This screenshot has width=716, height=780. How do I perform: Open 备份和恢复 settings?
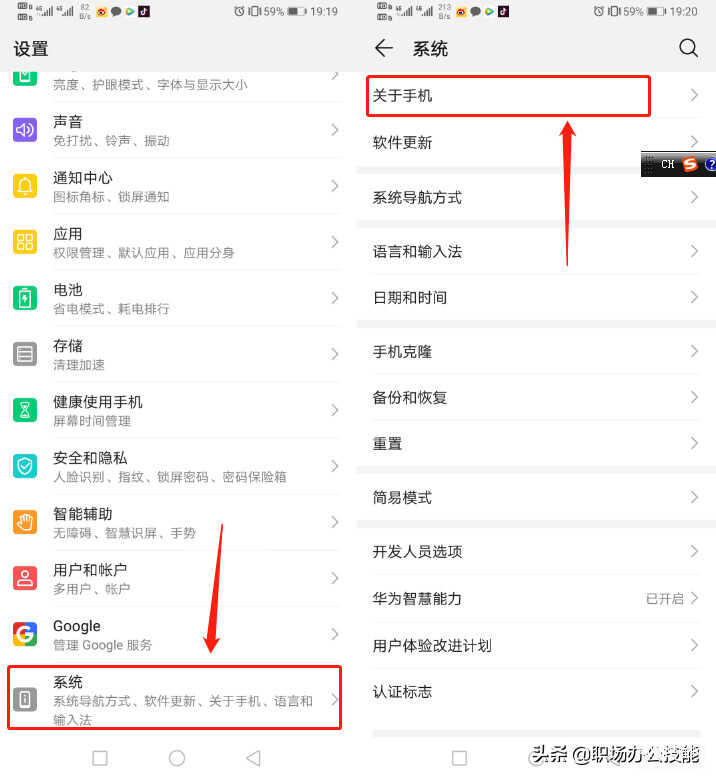point(536,397)
